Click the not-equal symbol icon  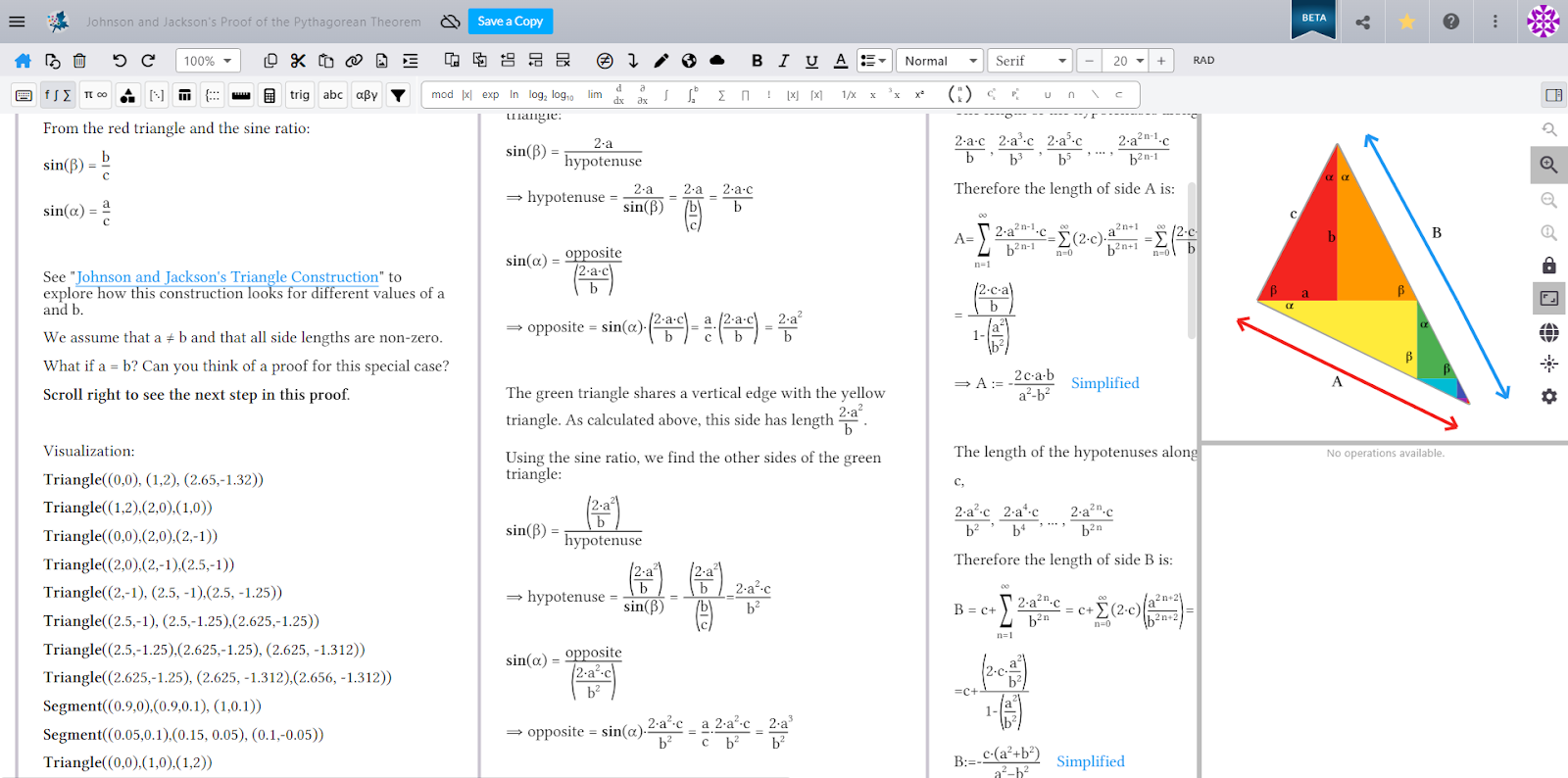click(605, 61)
